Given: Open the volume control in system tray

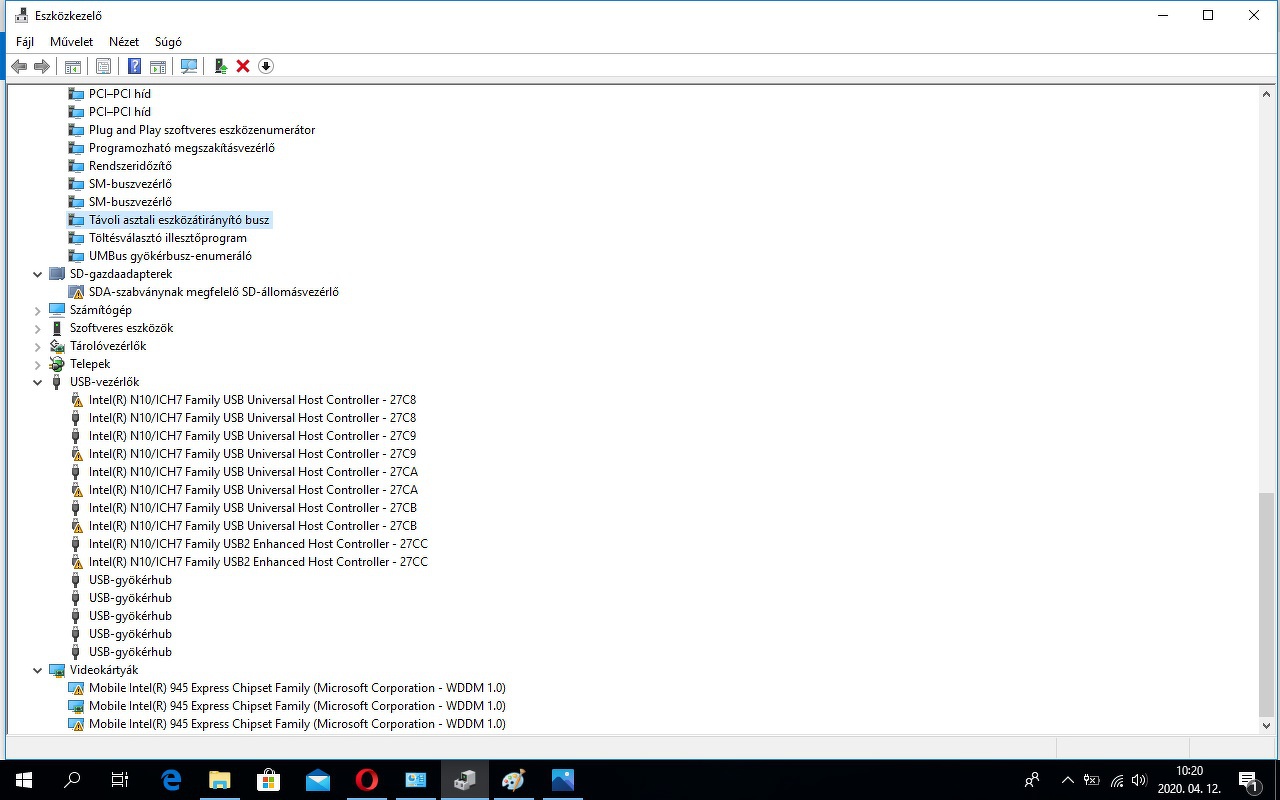Looking at the screenshot, I should (1139, 780).
